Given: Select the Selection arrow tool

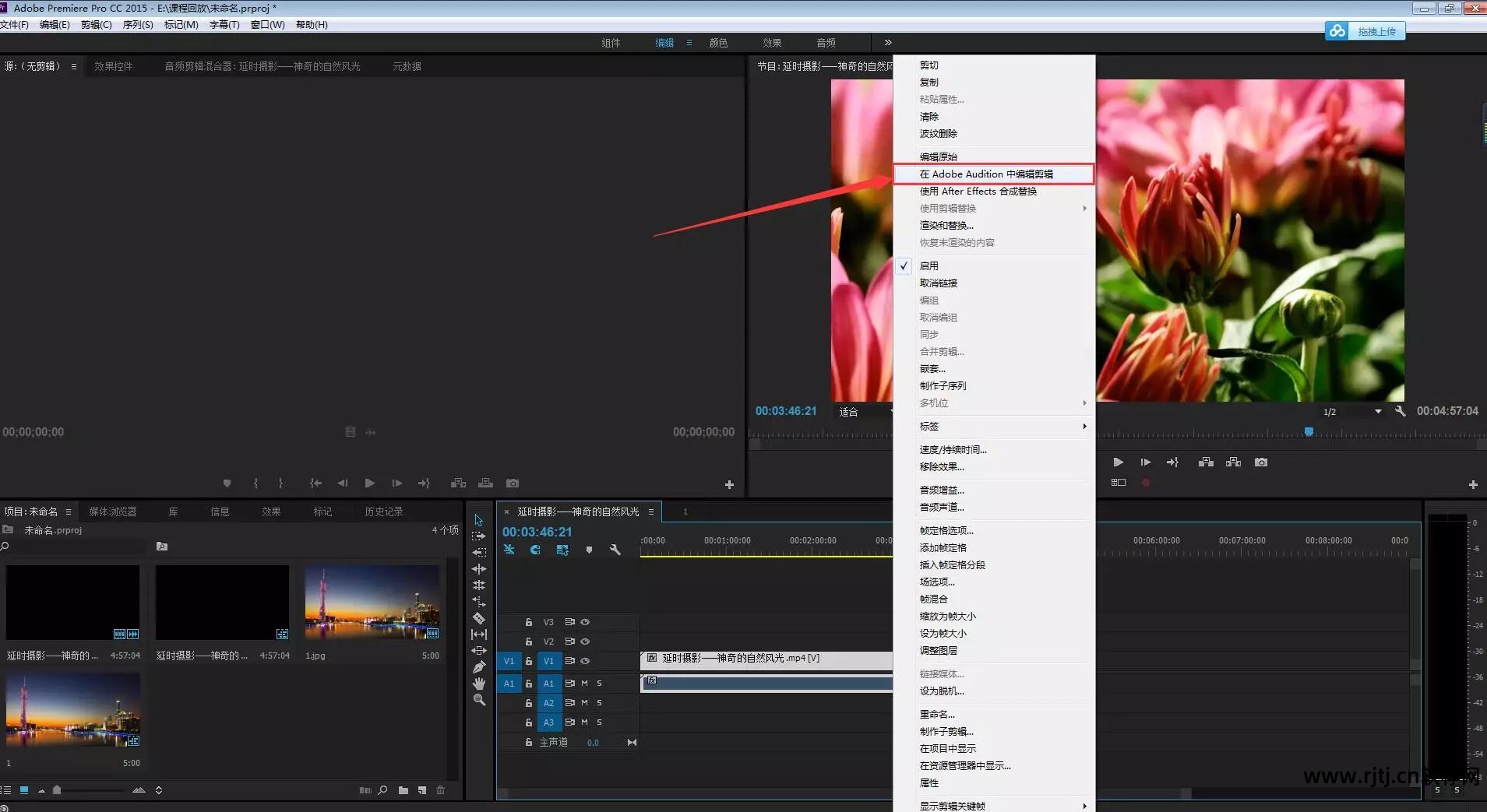Looking at the screenshot, I should coord(479,520).
